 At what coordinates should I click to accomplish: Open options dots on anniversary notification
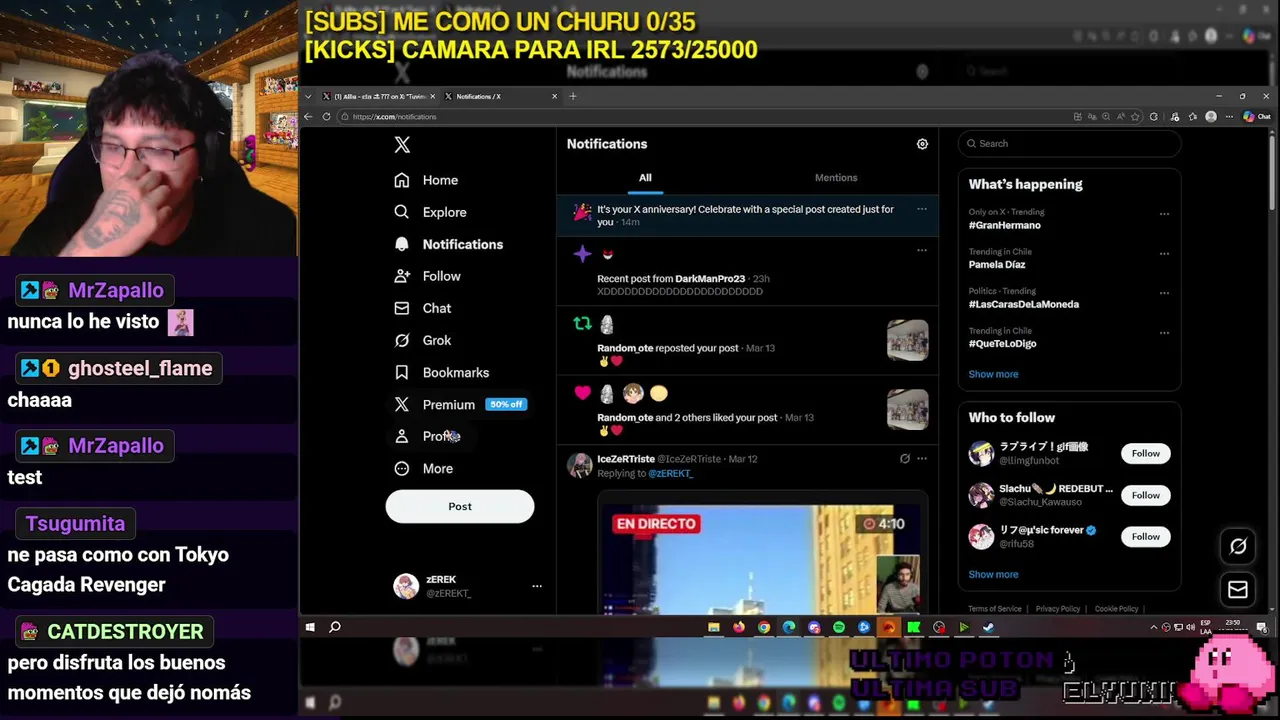(x=922, y=209)
